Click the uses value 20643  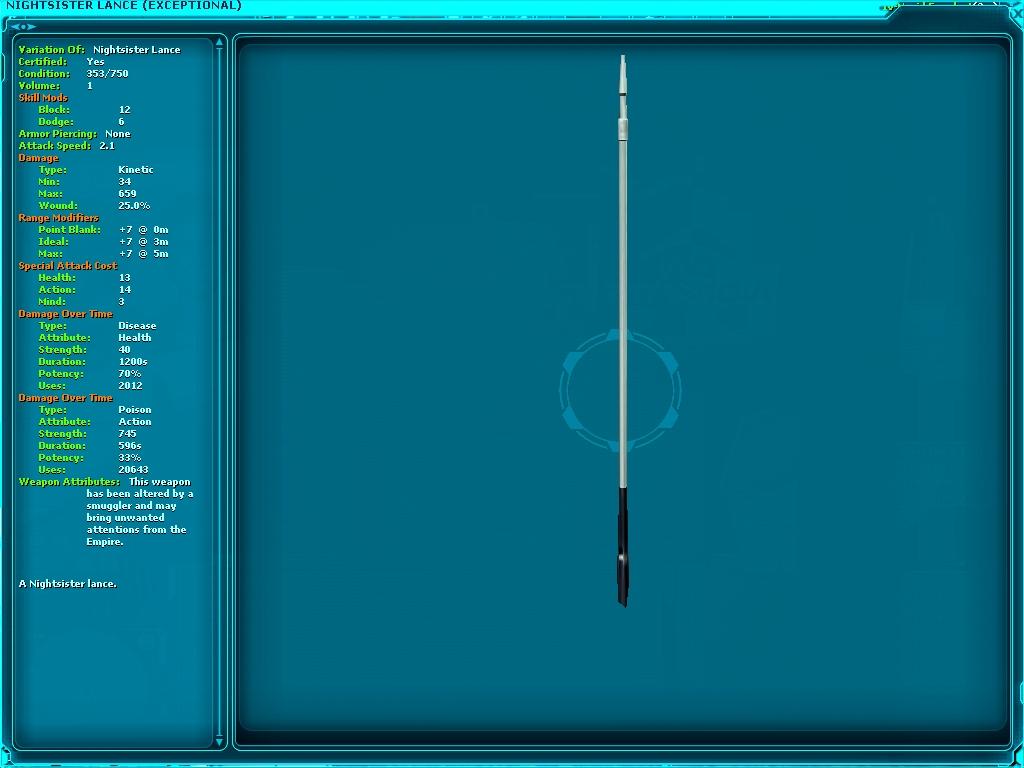(x=133, y=470)
